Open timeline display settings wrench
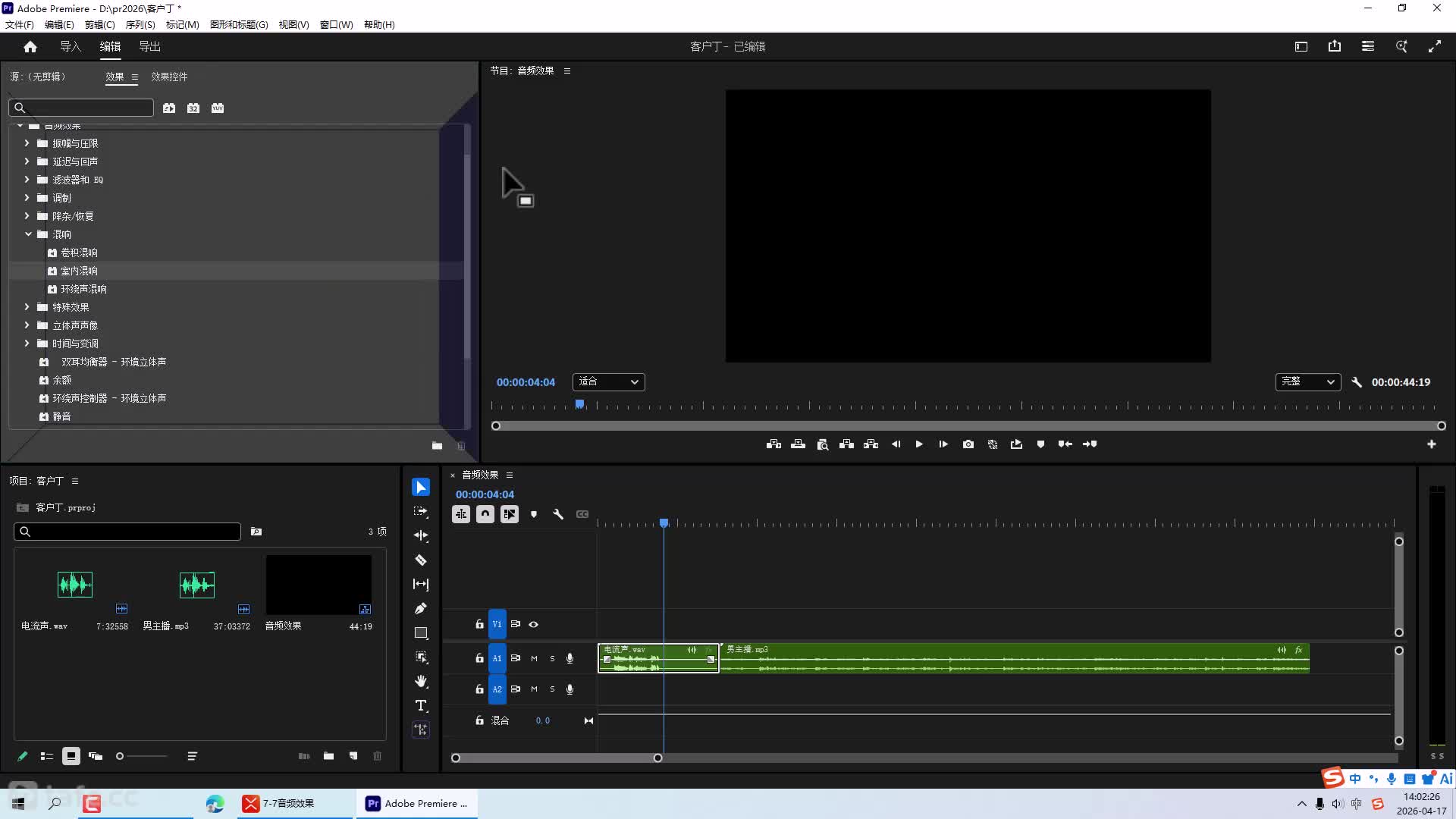This screenshot has height=819, width=1456. pos(558,514)
